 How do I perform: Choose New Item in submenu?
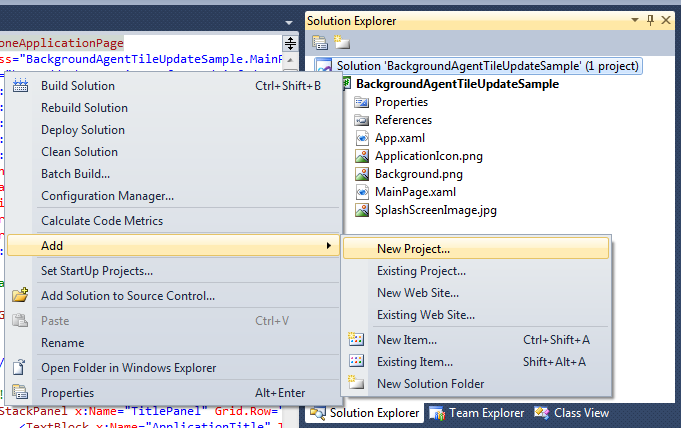(476, 340)
